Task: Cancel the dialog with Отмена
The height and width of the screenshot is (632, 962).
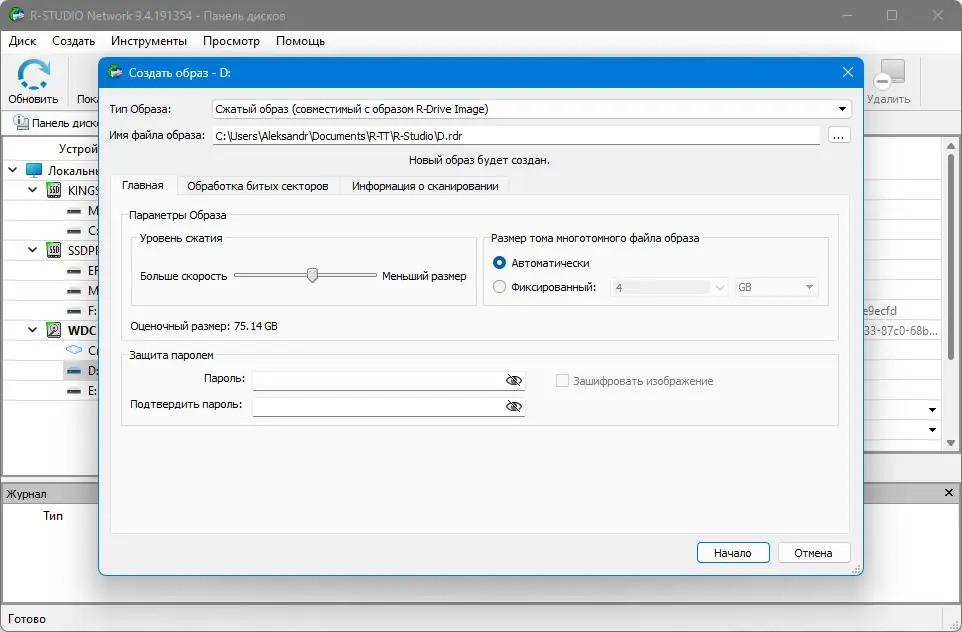Action: point(814,552)
